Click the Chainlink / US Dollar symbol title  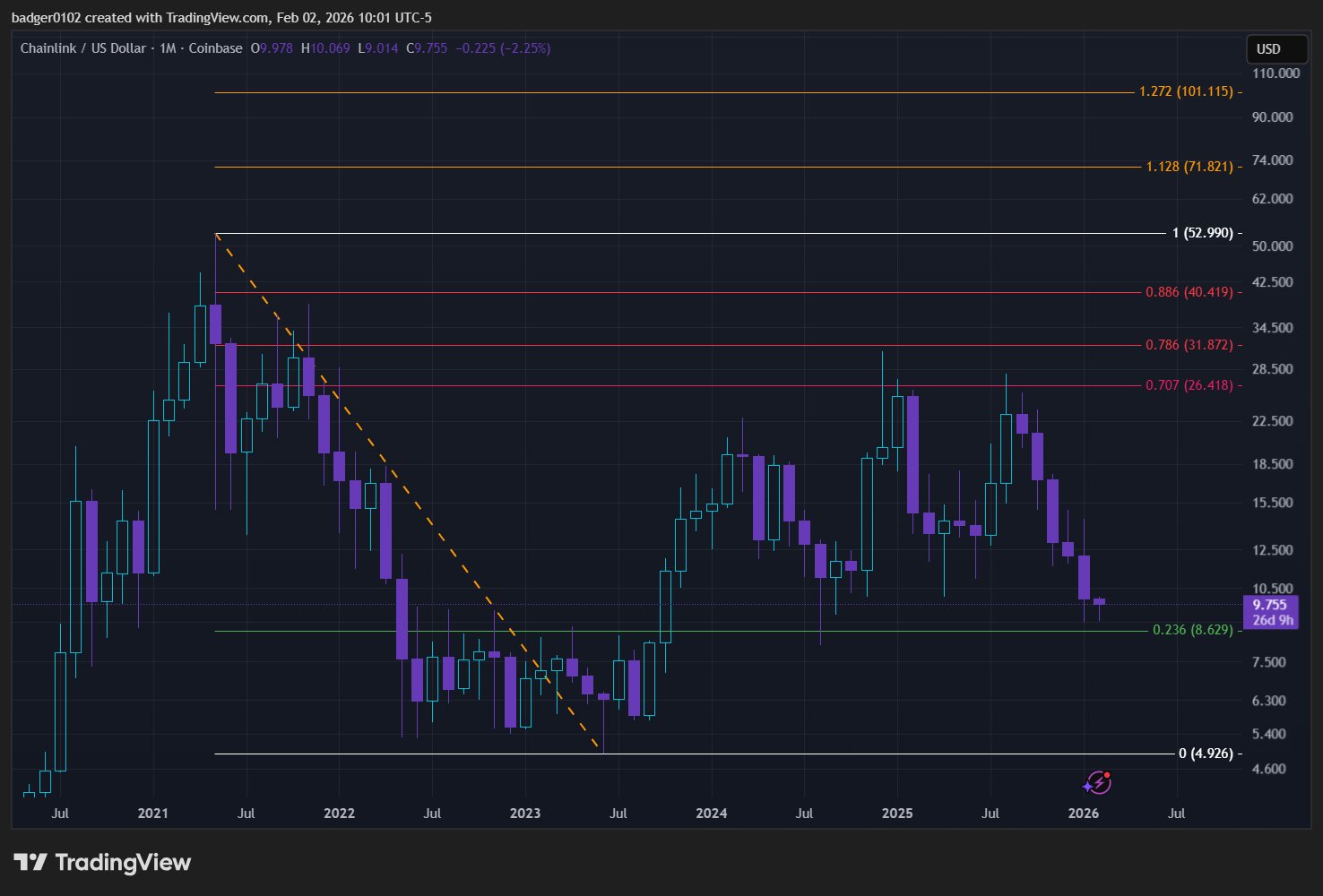(x=82, y=48)
